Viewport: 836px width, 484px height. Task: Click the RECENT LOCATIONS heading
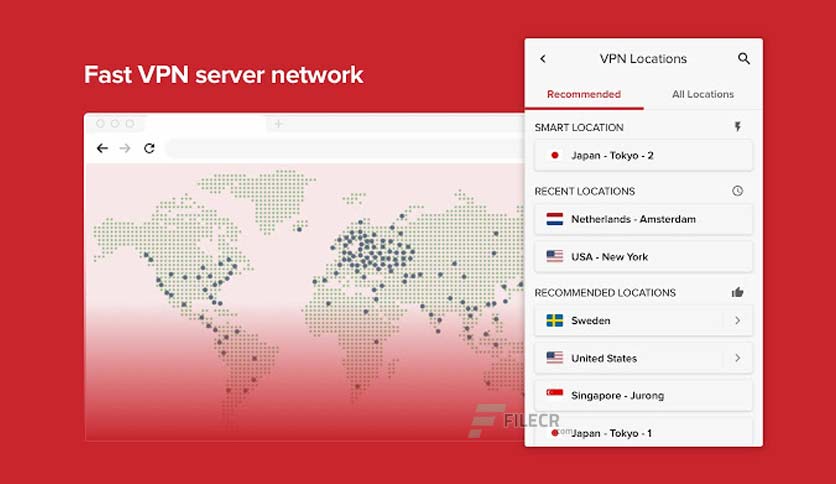tap(585, 191)
